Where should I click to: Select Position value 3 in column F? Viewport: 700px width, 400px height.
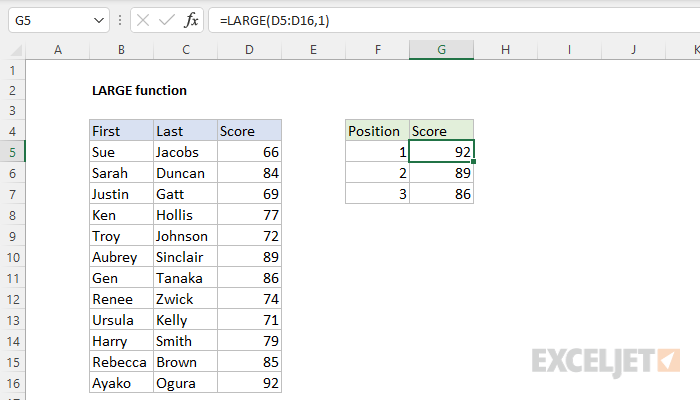[378, 194]
